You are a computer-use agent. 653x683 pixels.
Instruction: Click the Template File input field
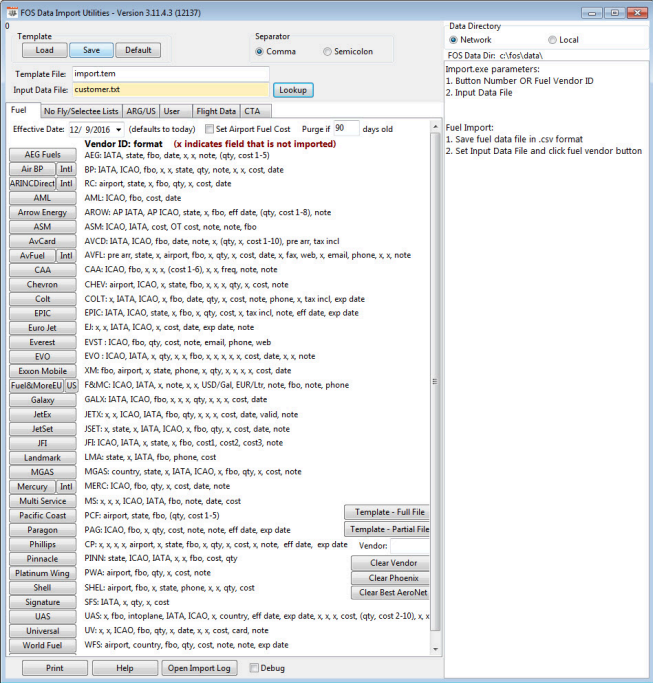170,74
